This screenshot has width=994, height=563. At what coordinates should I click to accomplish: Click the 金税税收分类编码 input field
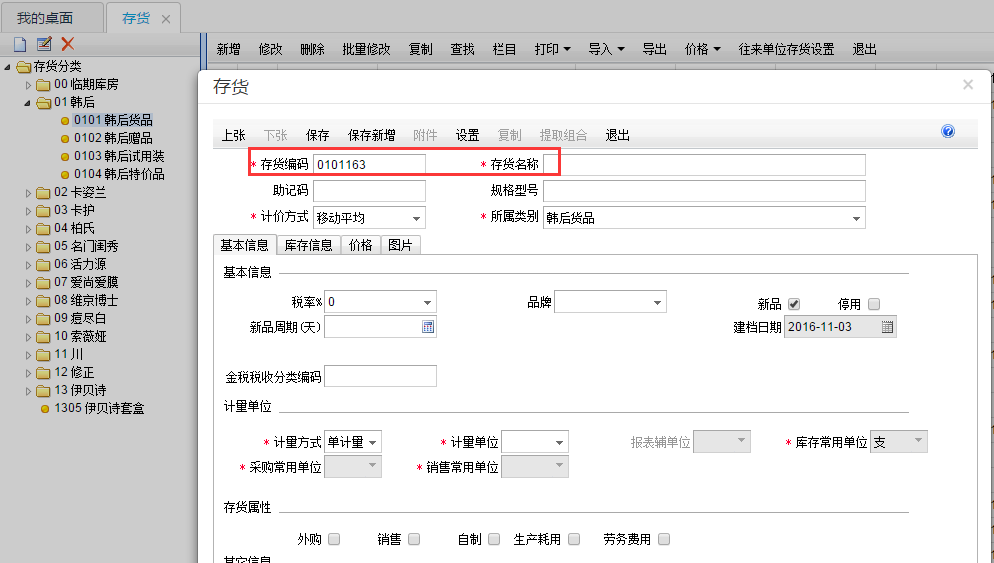(x=380, y=376)
